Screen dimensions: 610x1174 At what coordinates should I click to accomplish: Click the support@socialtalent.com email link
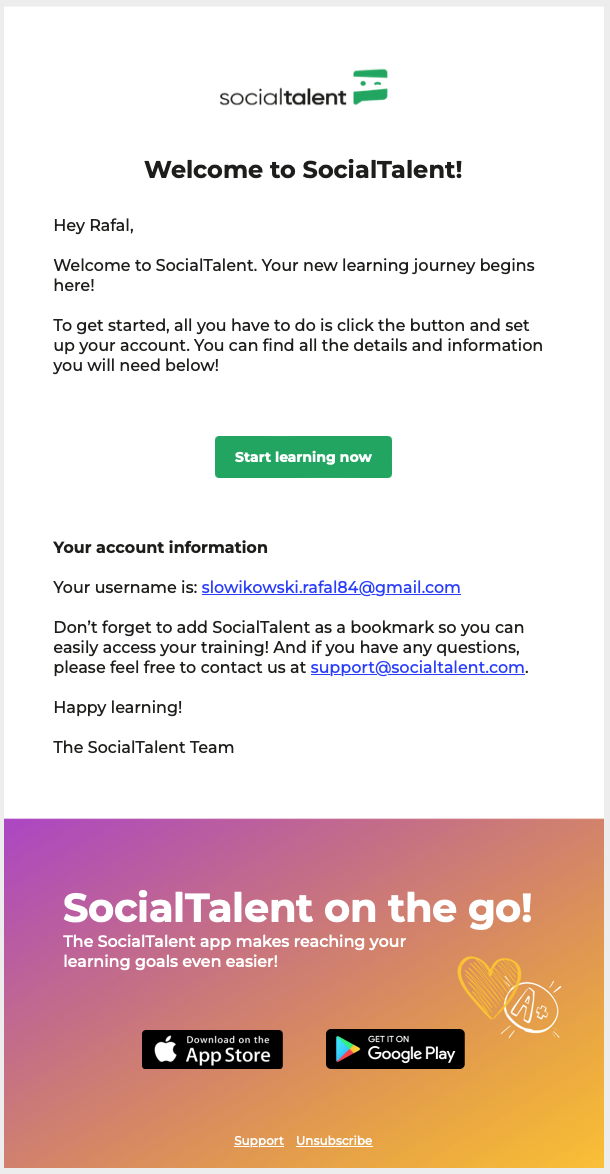click(x=418, y=667)
